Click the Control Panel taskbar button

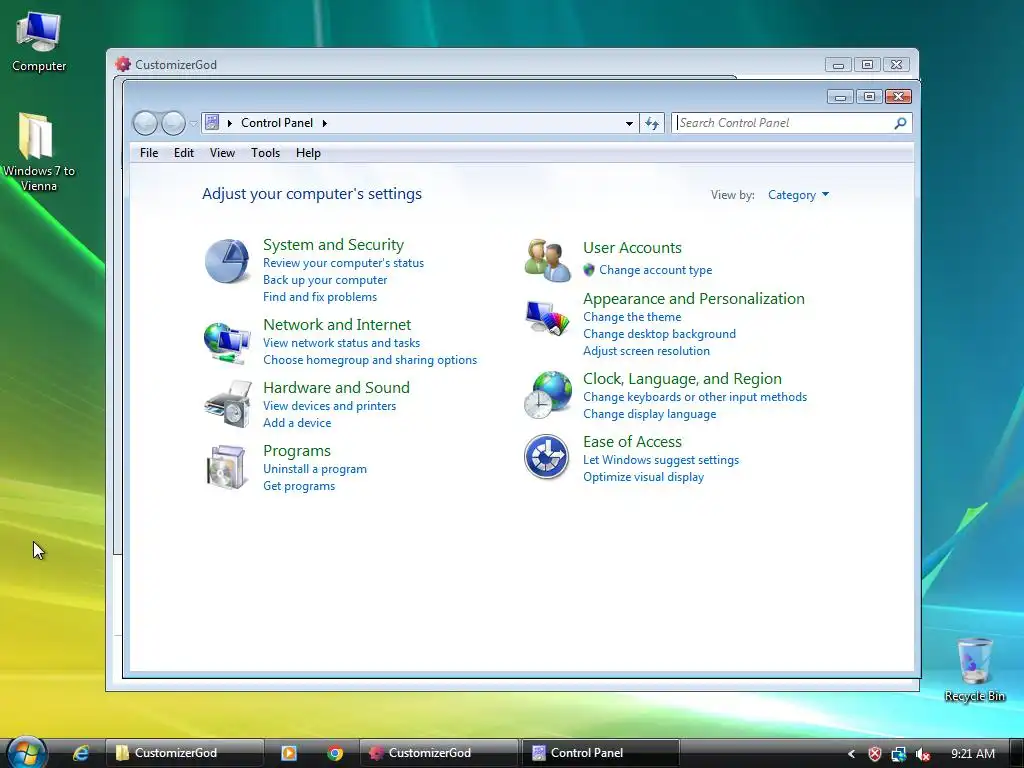tap(600, 753)
